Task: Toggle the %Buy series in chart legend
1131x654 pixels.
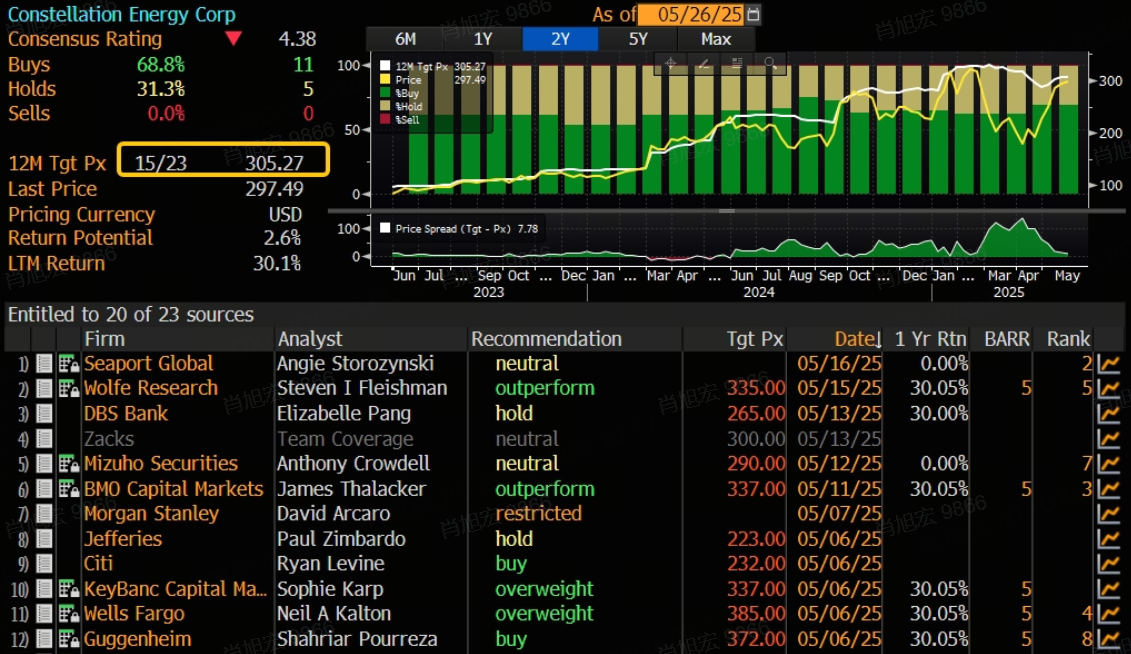Action: click(386, 93)
